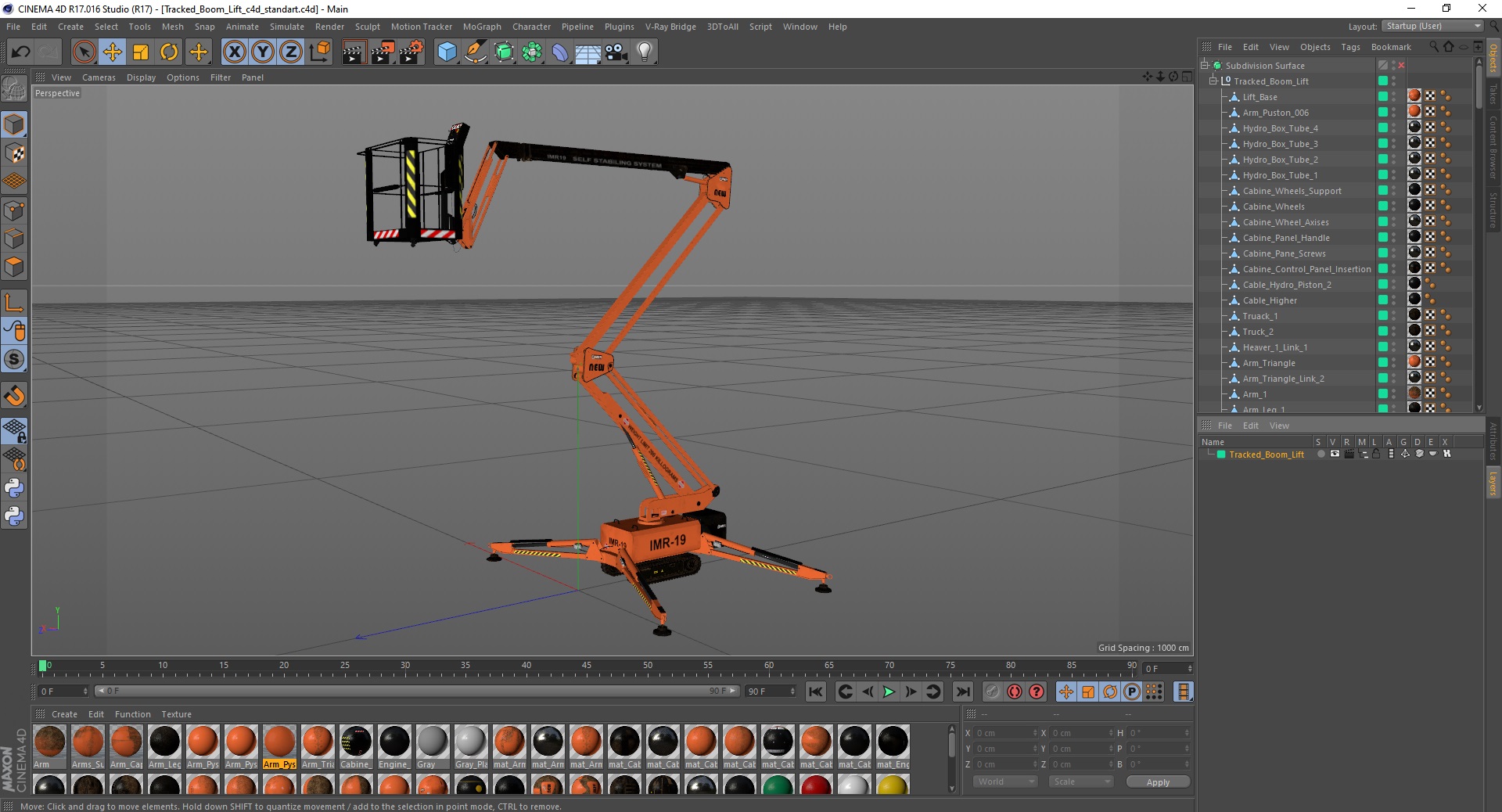Jump to start of animation
This screenshot has height=812, width=1502.
pos(815,692)
